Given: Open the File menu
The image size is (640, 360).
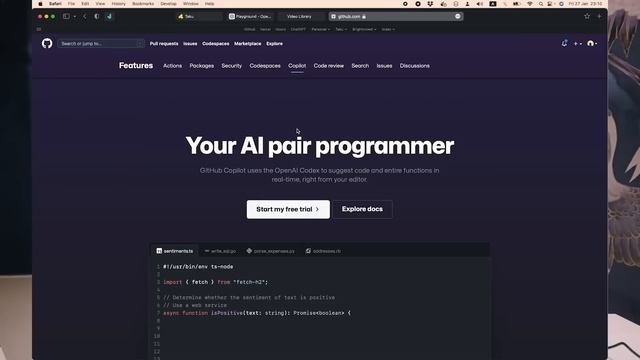Looking at the screenshot, I should click(71, 4).
